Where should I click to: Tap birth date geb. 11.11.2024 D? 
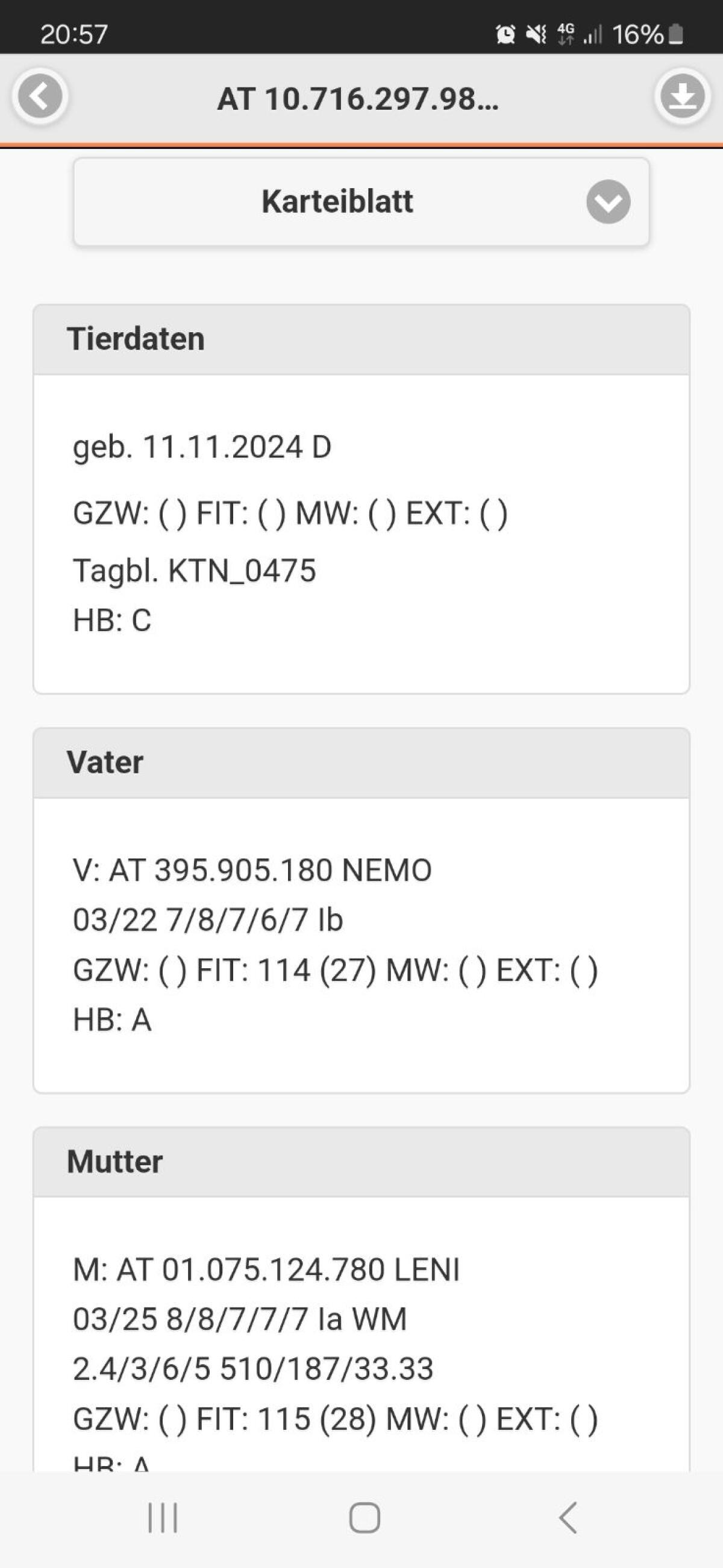coord(201,447)
